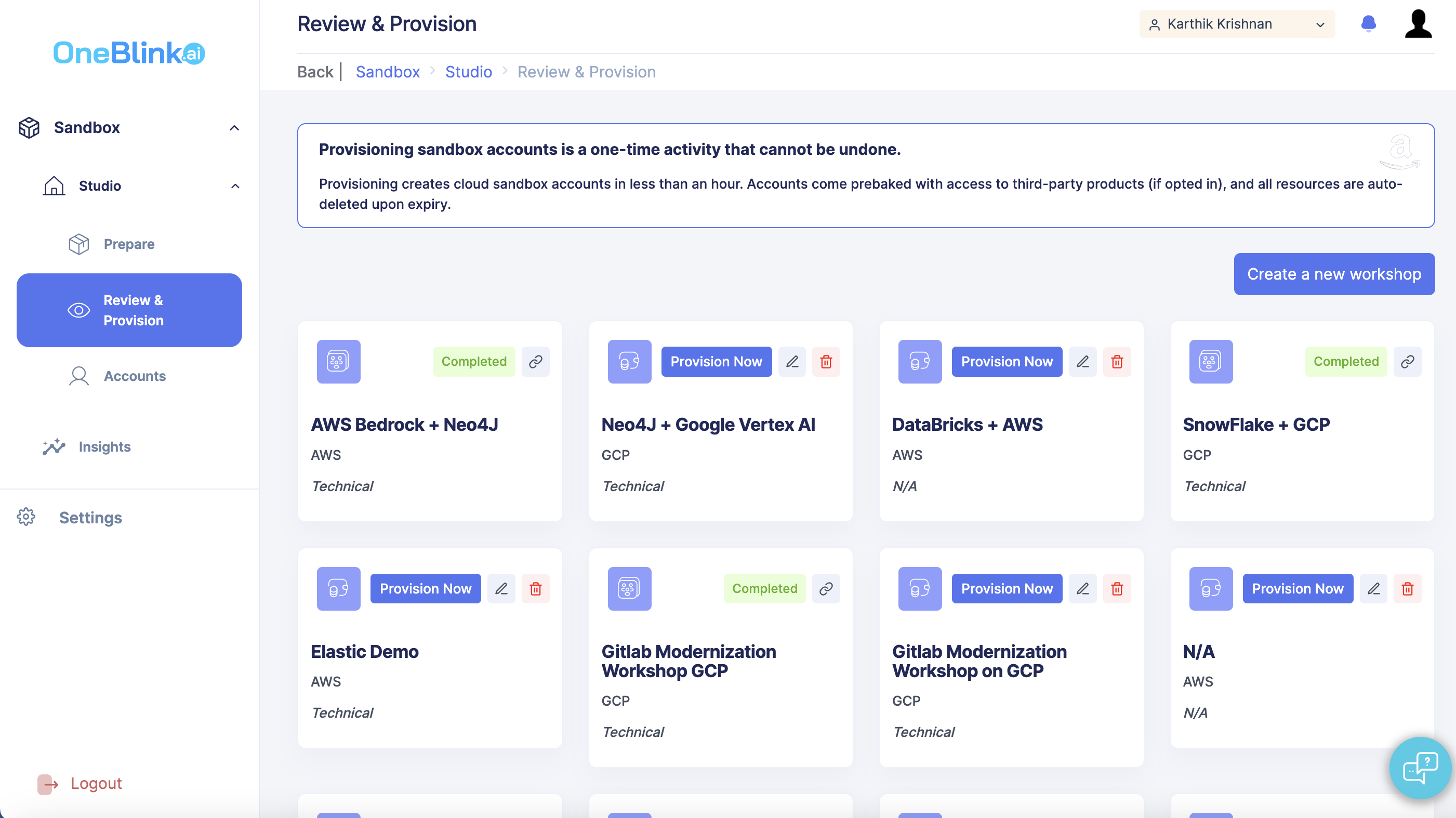This screenshot has height=818, width=1456.
Task: Click the SnowFlake + GCP title
Action: pos(1256,425)
